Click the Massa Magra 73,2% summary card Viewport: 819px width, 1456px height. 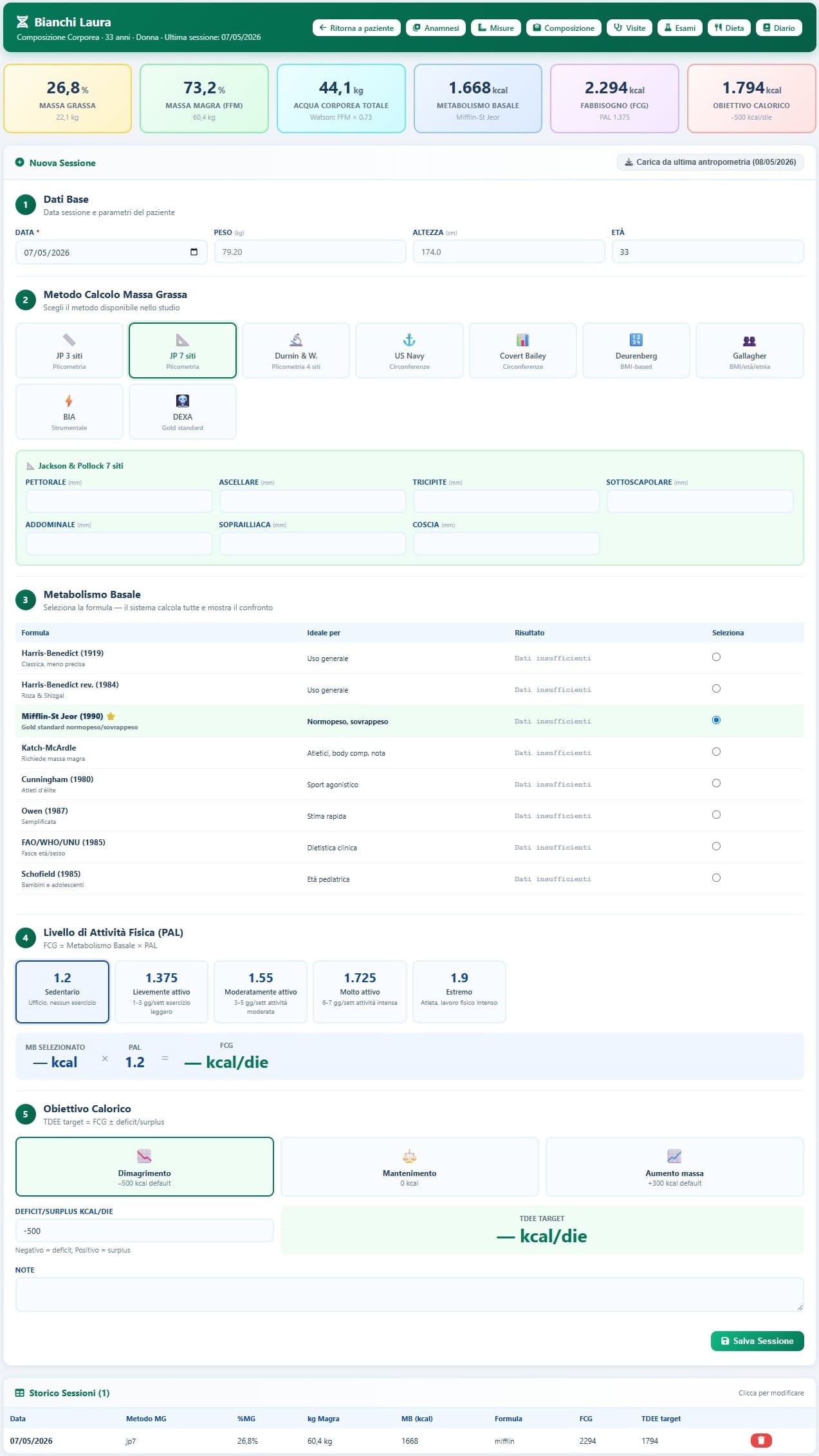click(x=205, y=98)
